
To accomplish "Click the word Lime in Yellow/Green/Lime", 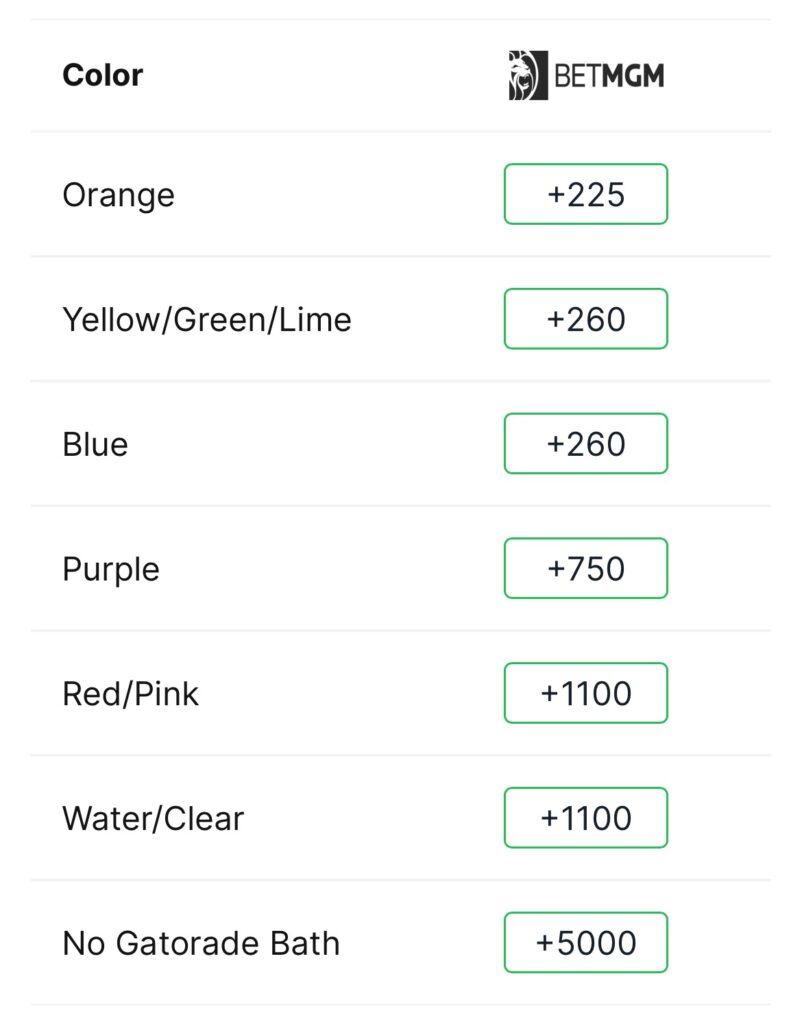I will pyautogui.click(x=317, y=319).
